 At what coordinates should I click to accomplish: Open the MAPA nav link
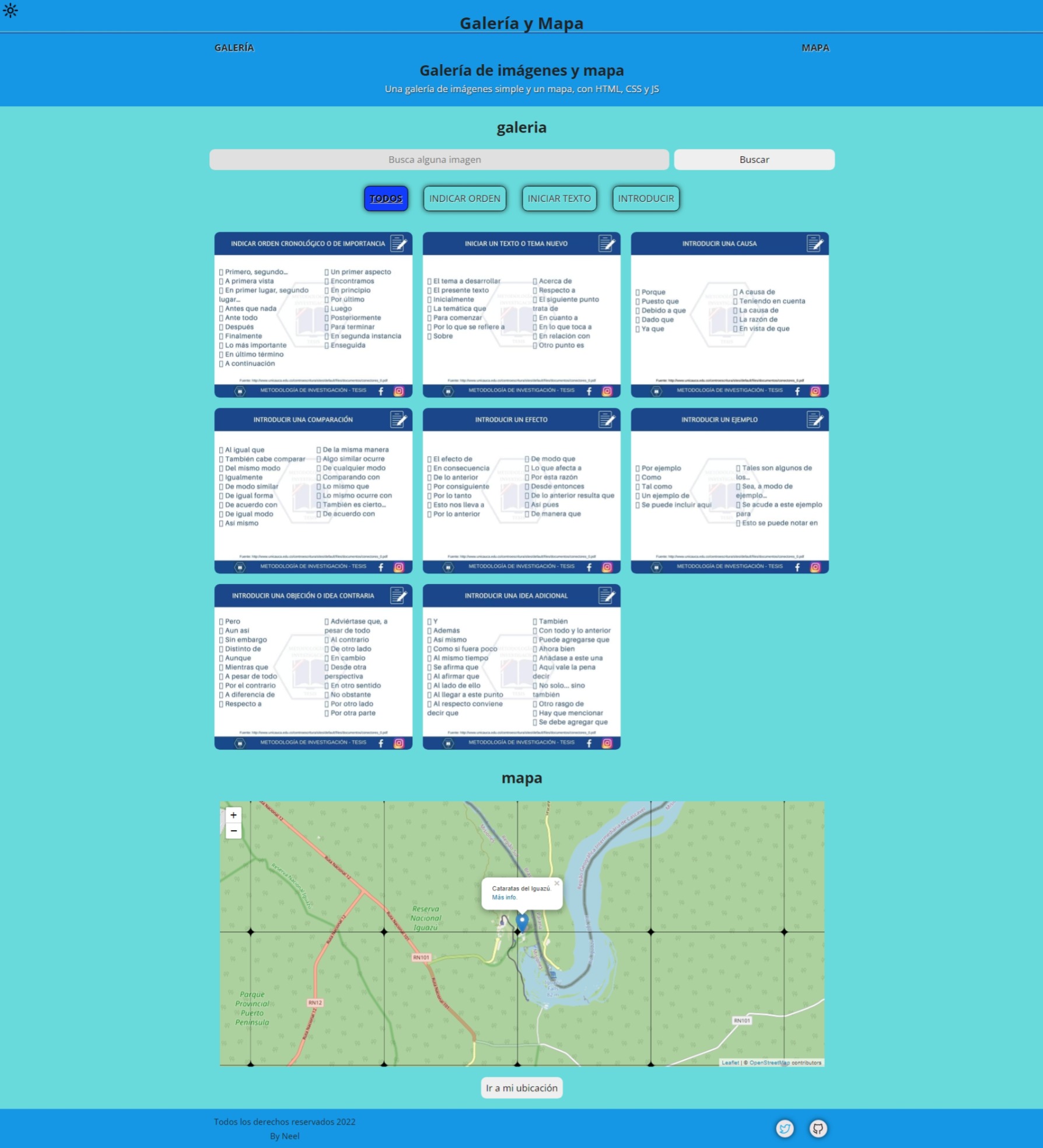point(815,48)
